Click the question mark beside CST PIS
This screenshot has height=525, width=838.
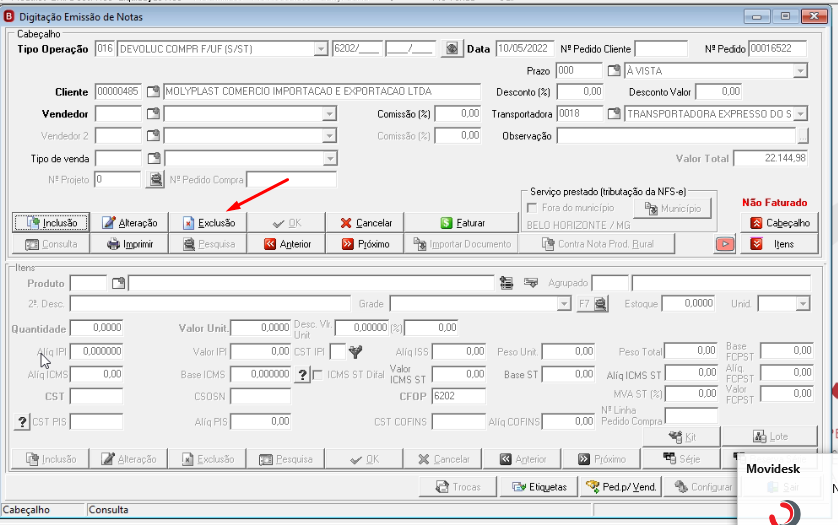[22, 422]
